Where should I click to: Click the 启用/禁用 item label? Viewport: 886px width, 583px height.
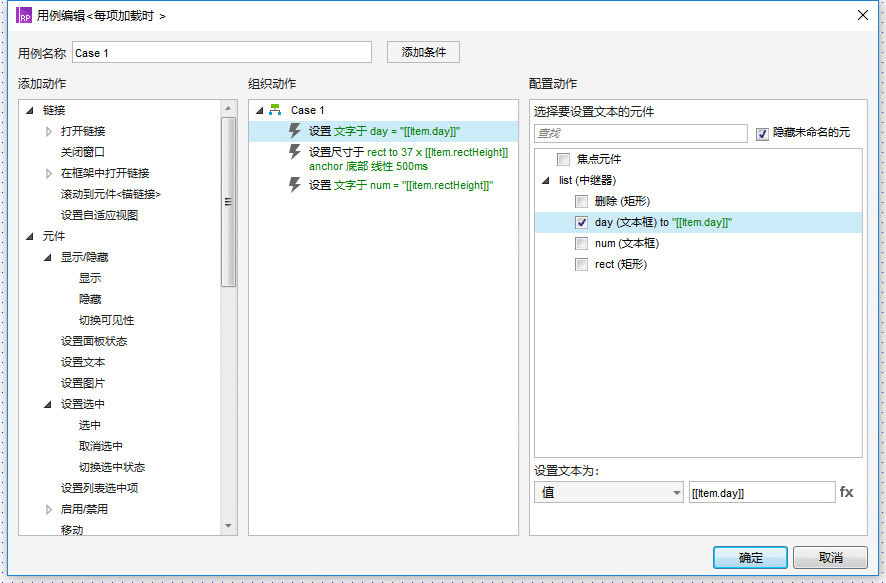click(x=84, y=509)
